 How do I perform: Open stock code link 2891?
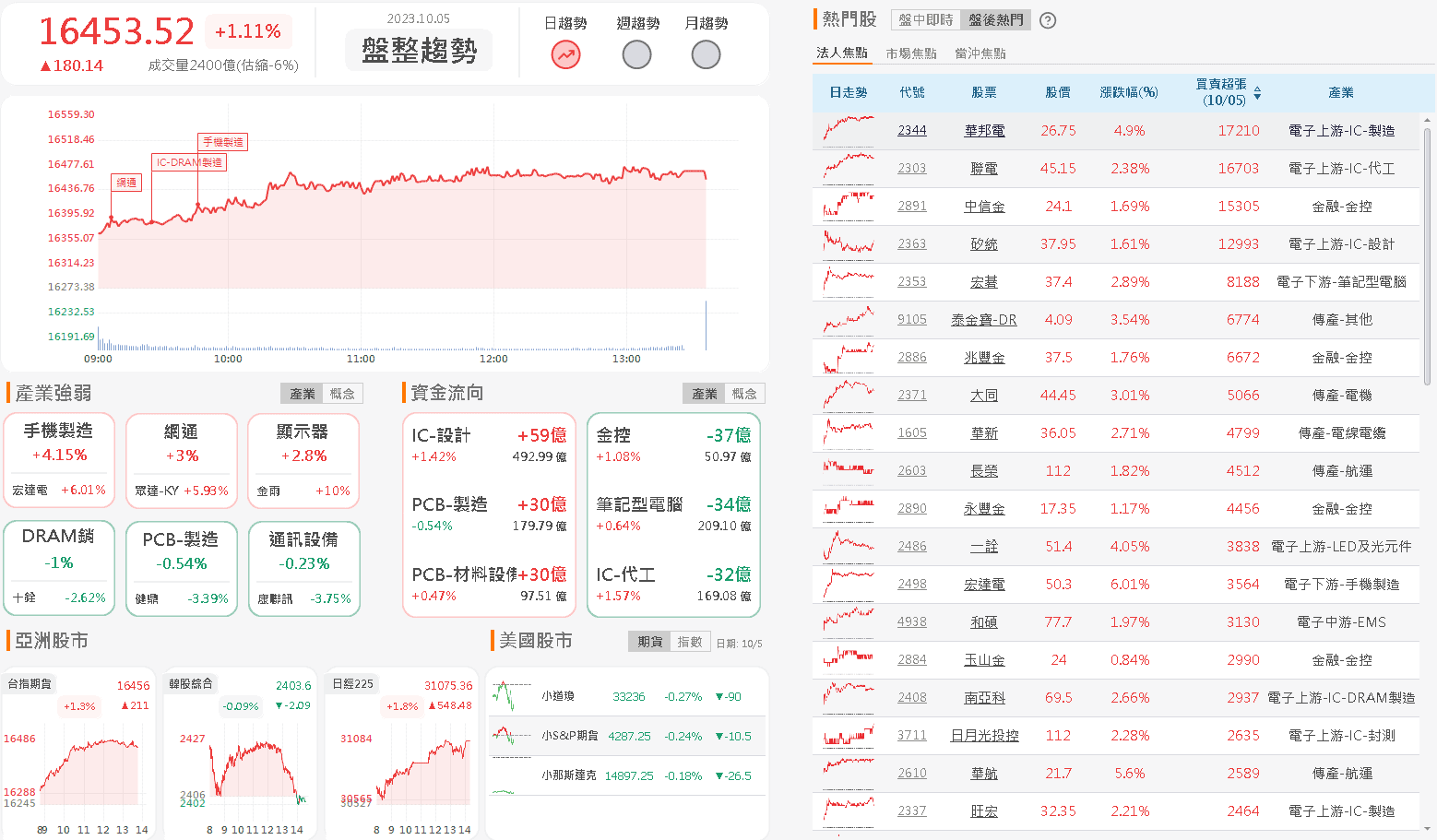click(x=912, y=207)
